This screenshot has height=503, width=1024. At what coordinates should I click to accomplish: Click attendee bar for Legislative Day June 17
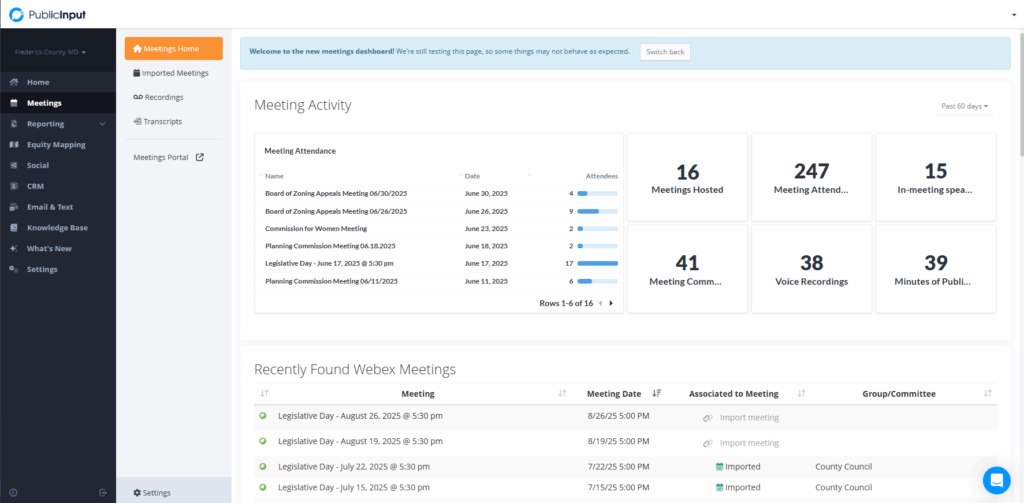pos(597,264)
